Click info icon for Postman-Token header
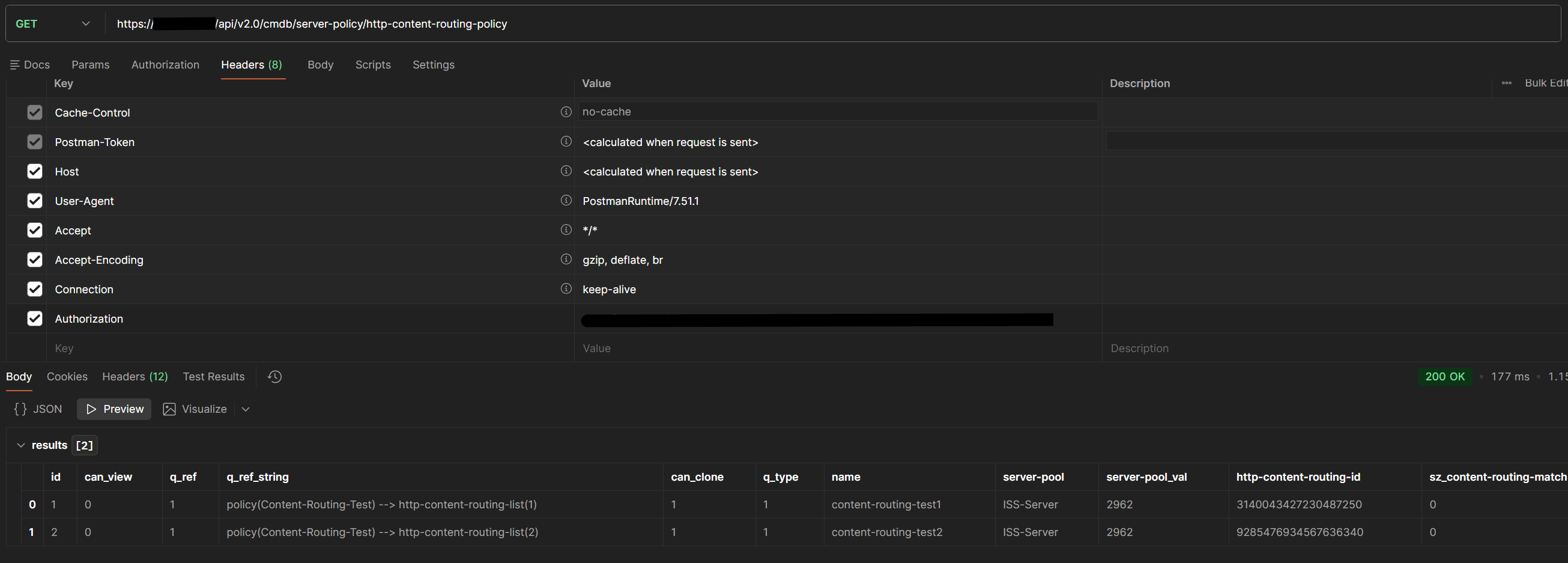The height and width of the screenshot is (563, 1568). tap(566, 141)
